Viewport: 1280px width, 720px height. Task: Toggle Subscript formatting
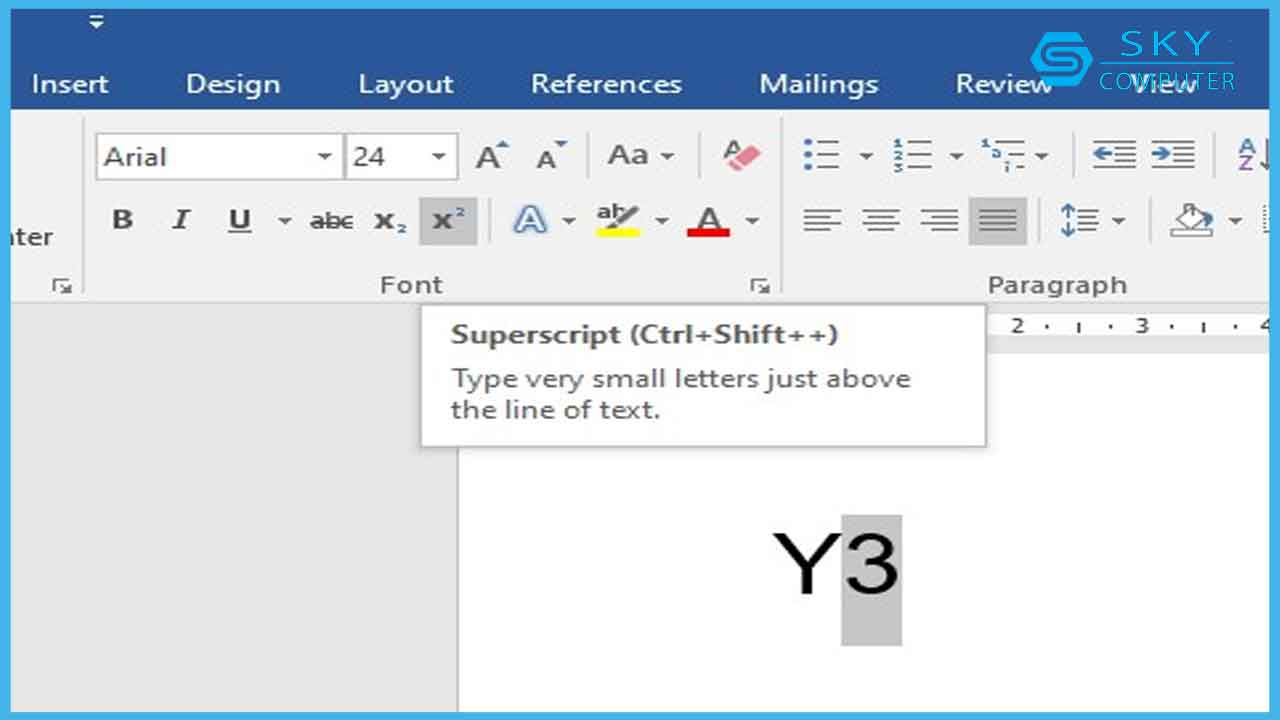pyautogui.click(x=390, y=221)
